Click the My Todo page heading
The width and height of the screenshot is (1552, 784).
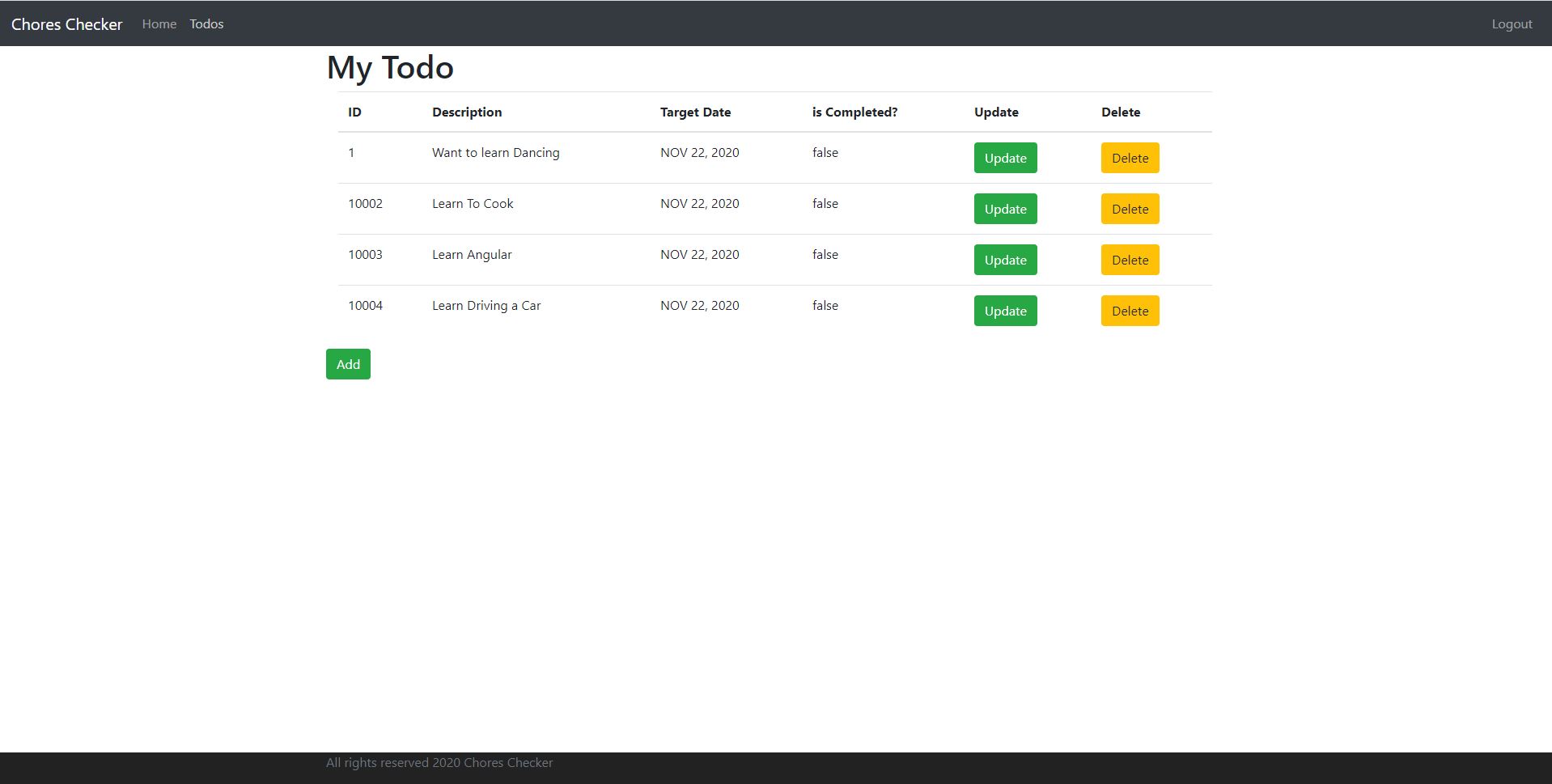[x=390, y=67]
